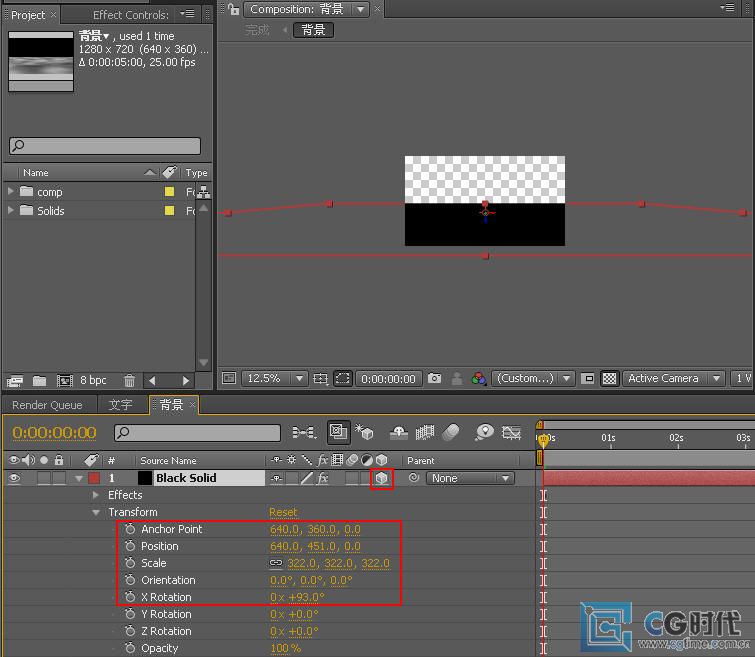755x657 pixels.
Task: Open the Active Camera 3D view dropdown
Action: pyautogui.click(x=674, y=379)
